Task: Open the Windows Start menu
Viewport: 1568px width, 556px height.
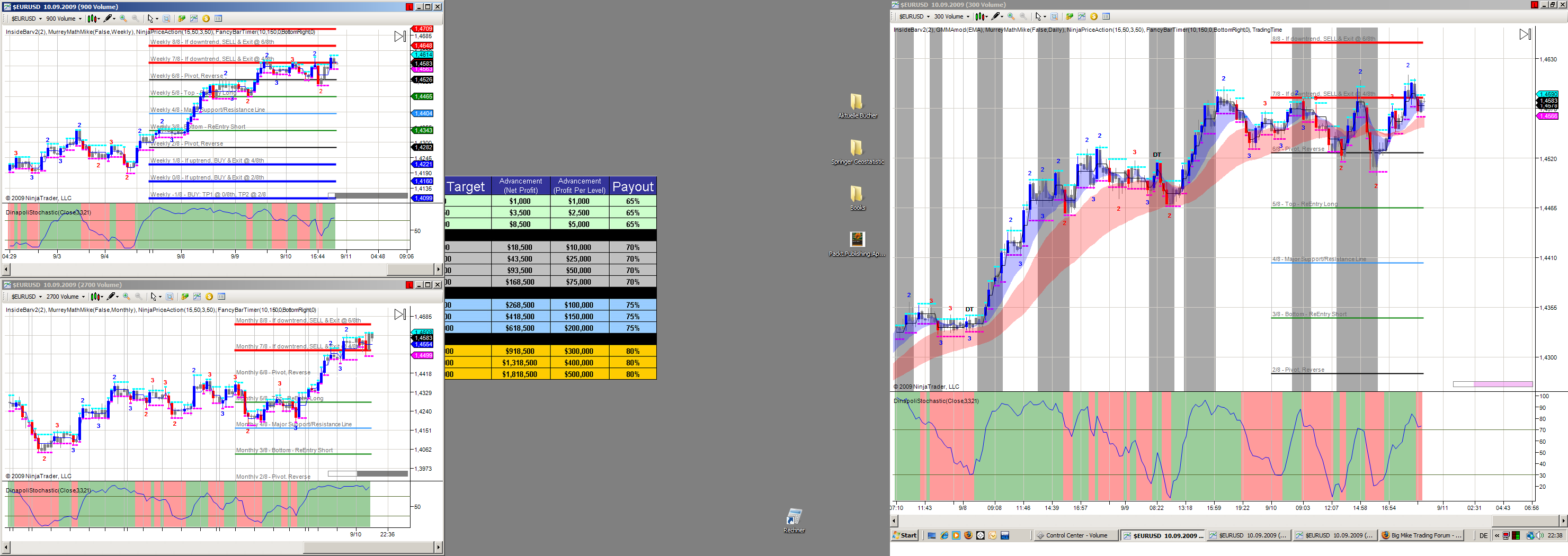Action: tap(905, 535)
